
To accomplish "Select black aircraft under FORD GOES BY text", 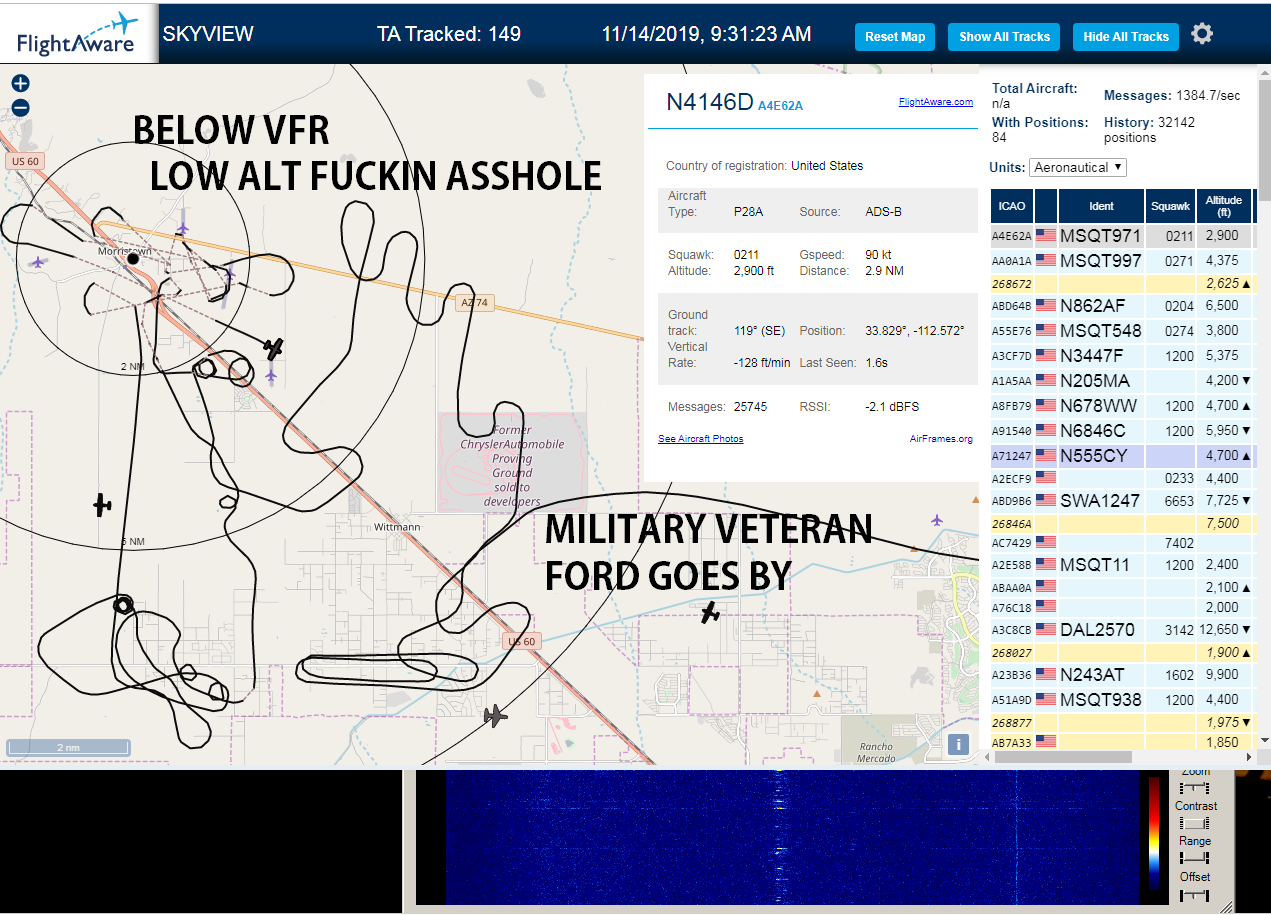I will pyautogui.click(x=710, y=613).
